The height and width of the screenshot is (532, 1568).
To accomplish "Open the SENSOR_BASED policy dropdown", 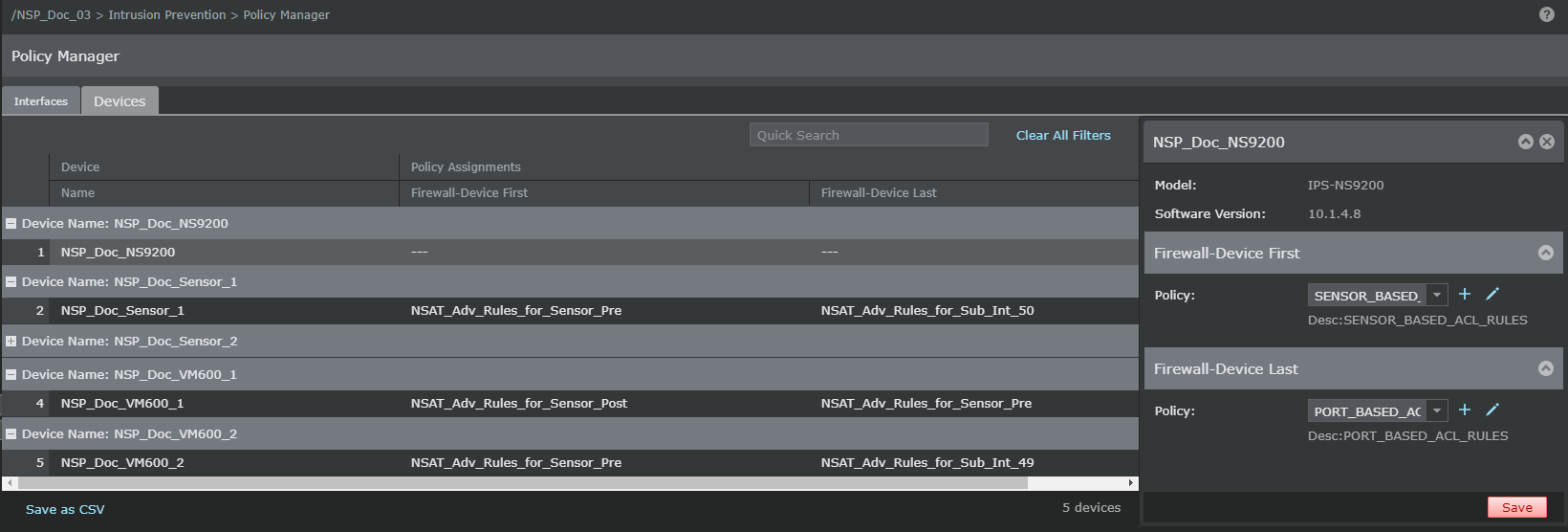I will coord(1437,296).
